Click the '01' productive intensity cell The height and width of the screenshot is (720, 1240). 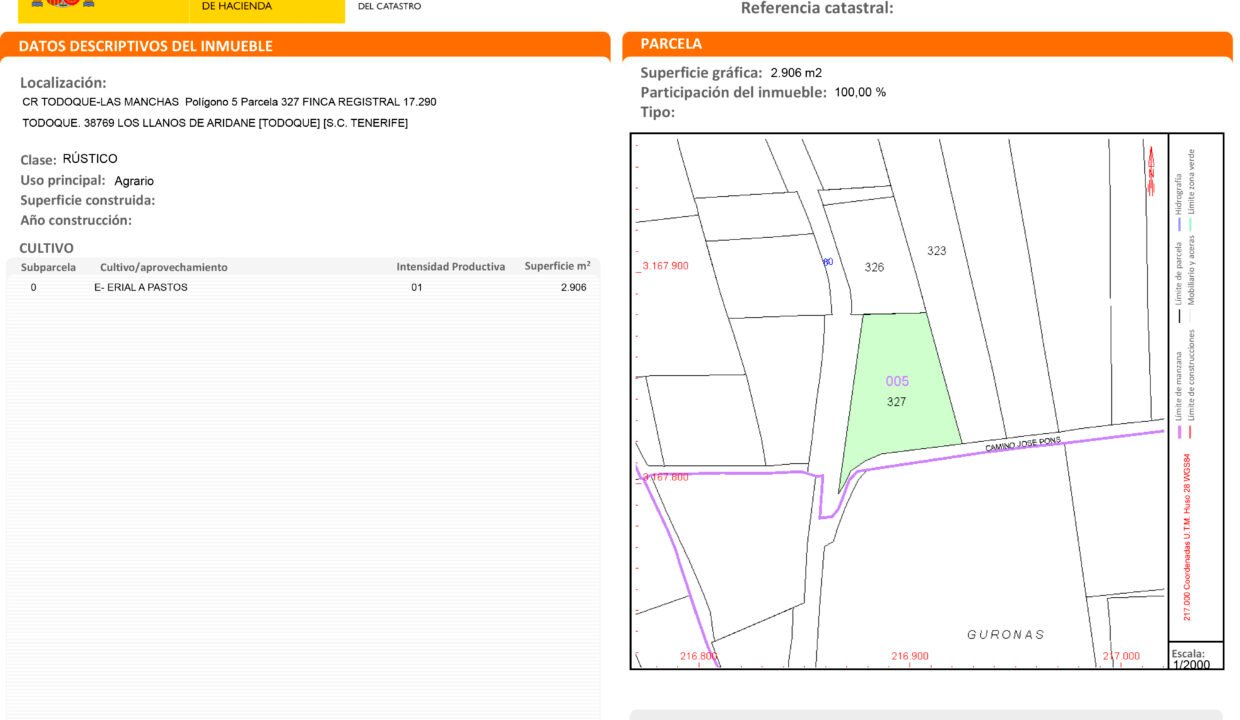point(417,287)
